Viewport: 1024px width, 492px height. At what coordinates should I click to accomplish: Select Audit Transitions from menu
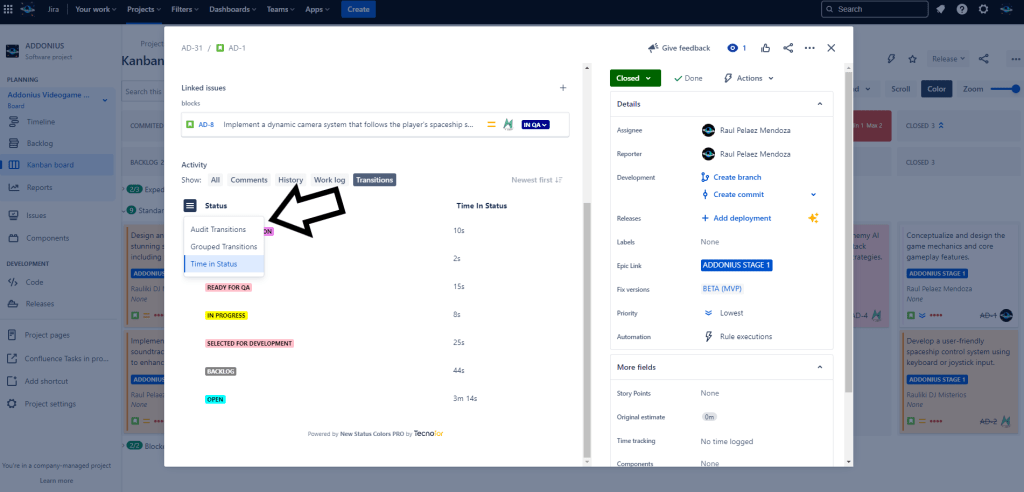coord(218,230)
